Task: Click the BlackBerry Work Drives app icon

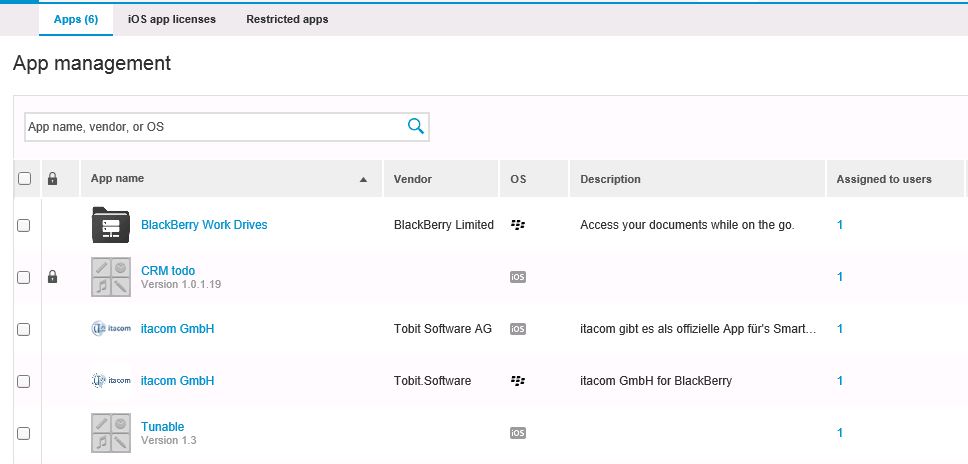Action: coord(111,225)
